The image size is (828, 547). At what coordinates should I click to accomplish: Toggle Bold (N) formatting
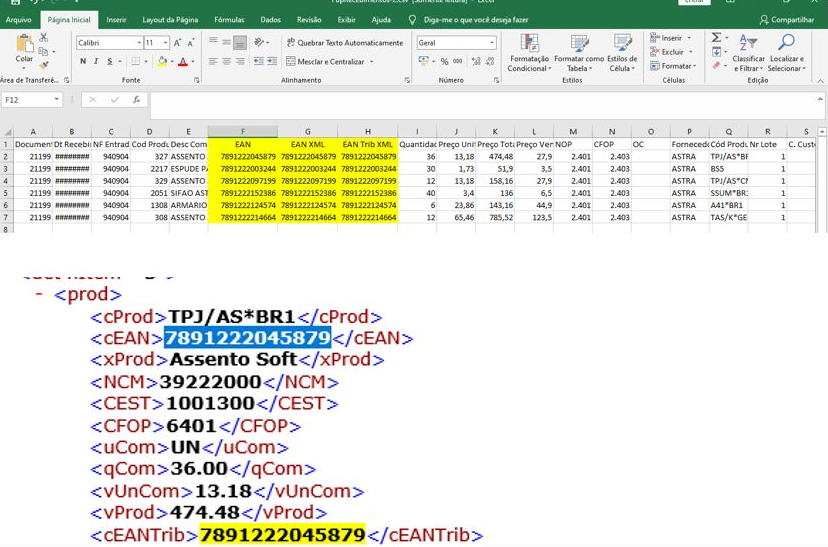coord(83,62)
